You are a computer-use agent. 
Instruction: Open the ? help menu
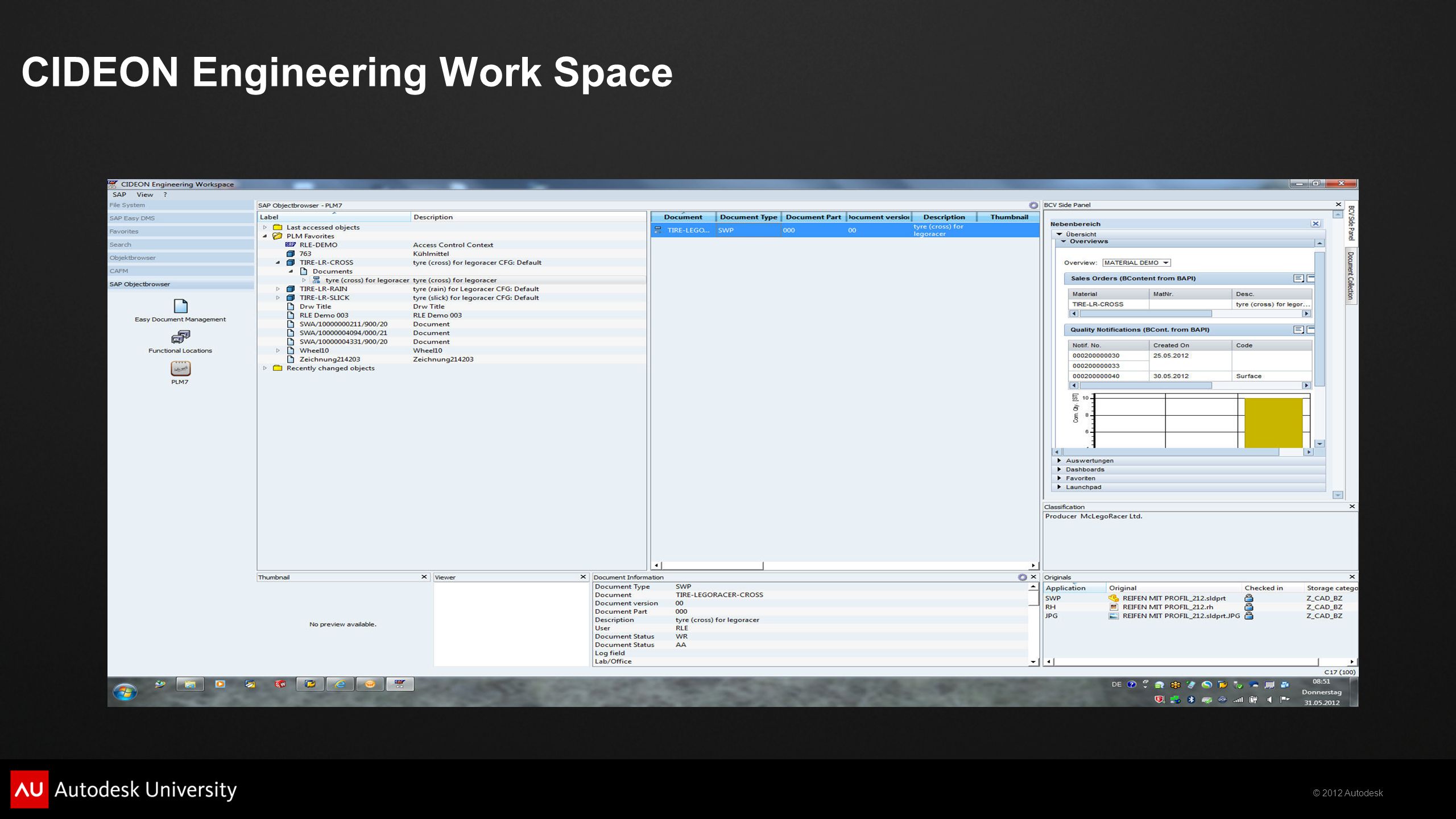point(166,195)
